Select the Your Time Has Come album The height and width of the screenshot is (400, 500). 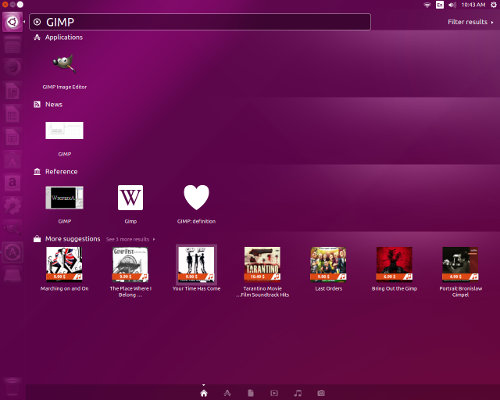(x=196, y=264)
